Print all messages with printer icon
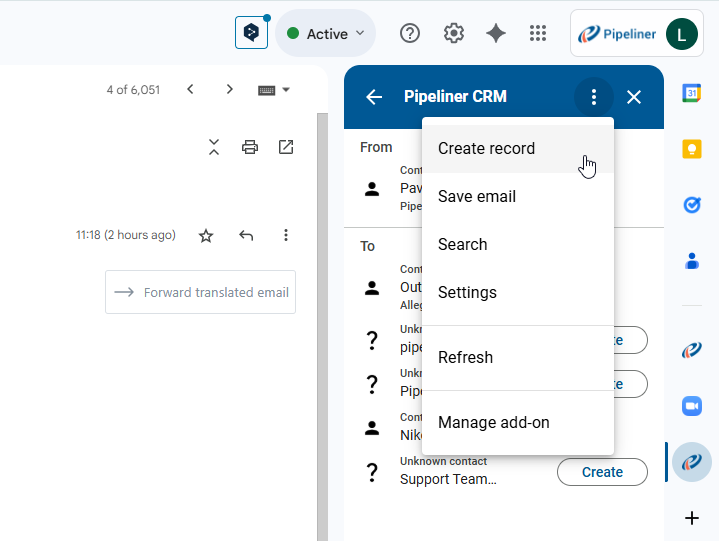719x541 pixels. tap(250, 148)
